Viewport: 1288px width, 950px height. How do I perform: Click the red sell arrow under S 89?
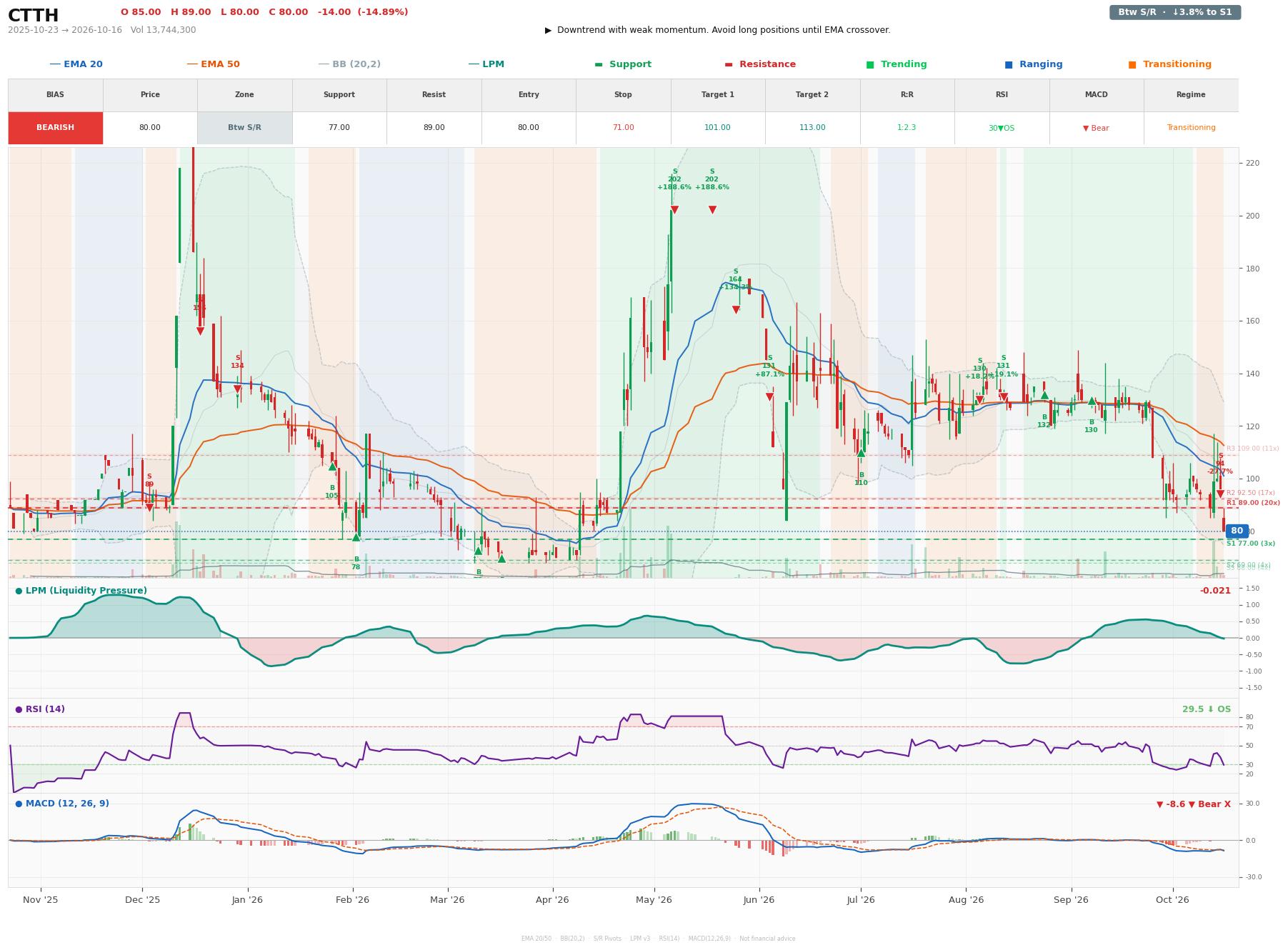coord(149,508)
